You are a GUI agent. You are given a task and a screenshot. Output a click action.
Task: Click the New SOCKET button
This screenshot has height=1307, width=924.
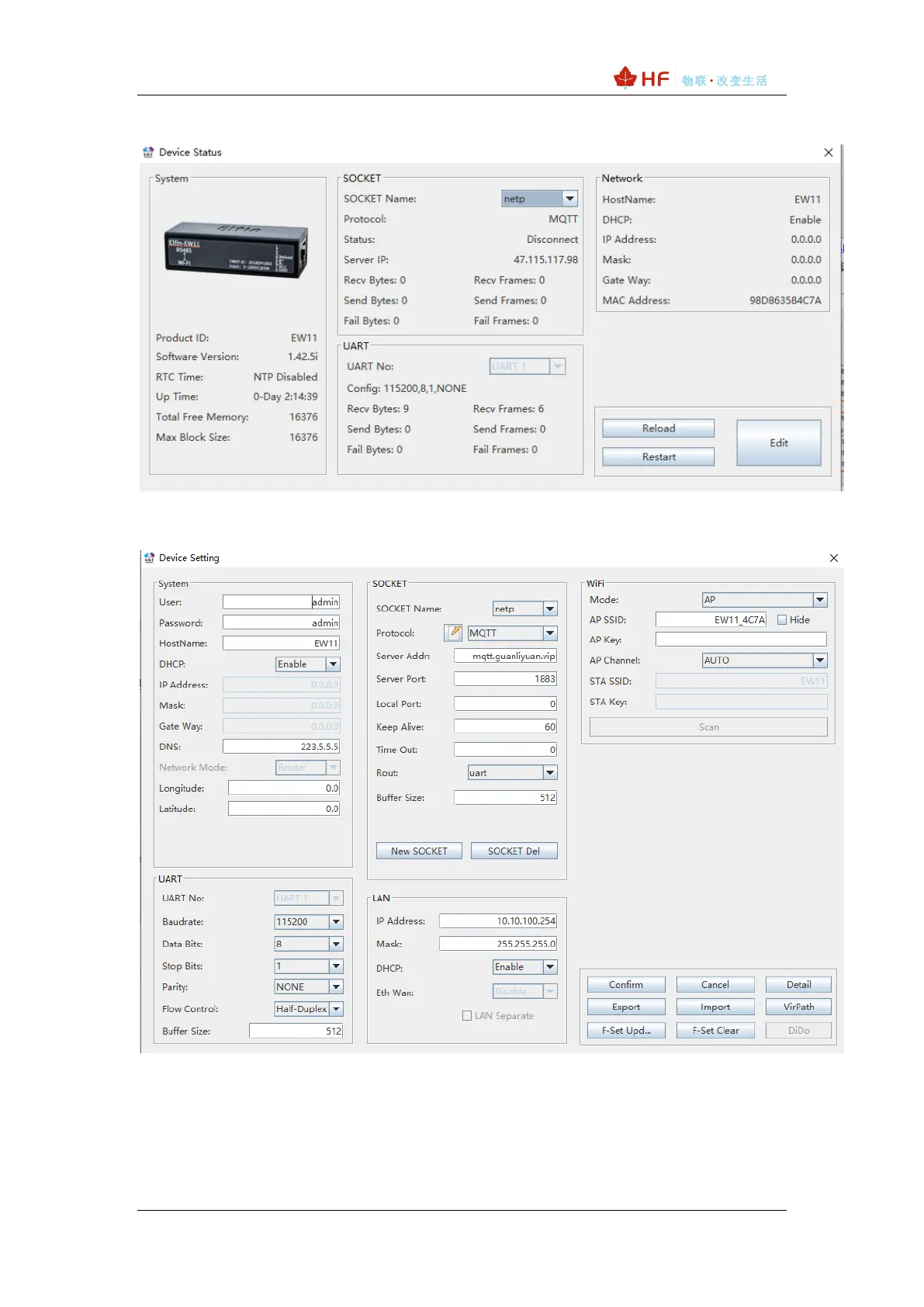(419, 851)
